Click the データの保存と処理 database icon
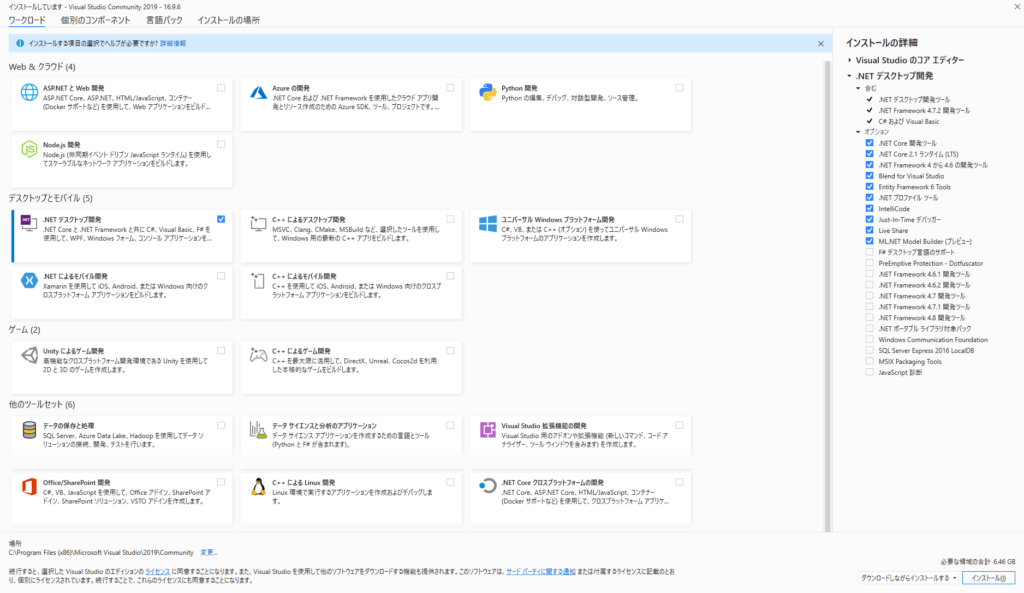This screenshot has height=593, width=1024. point(29,430)
